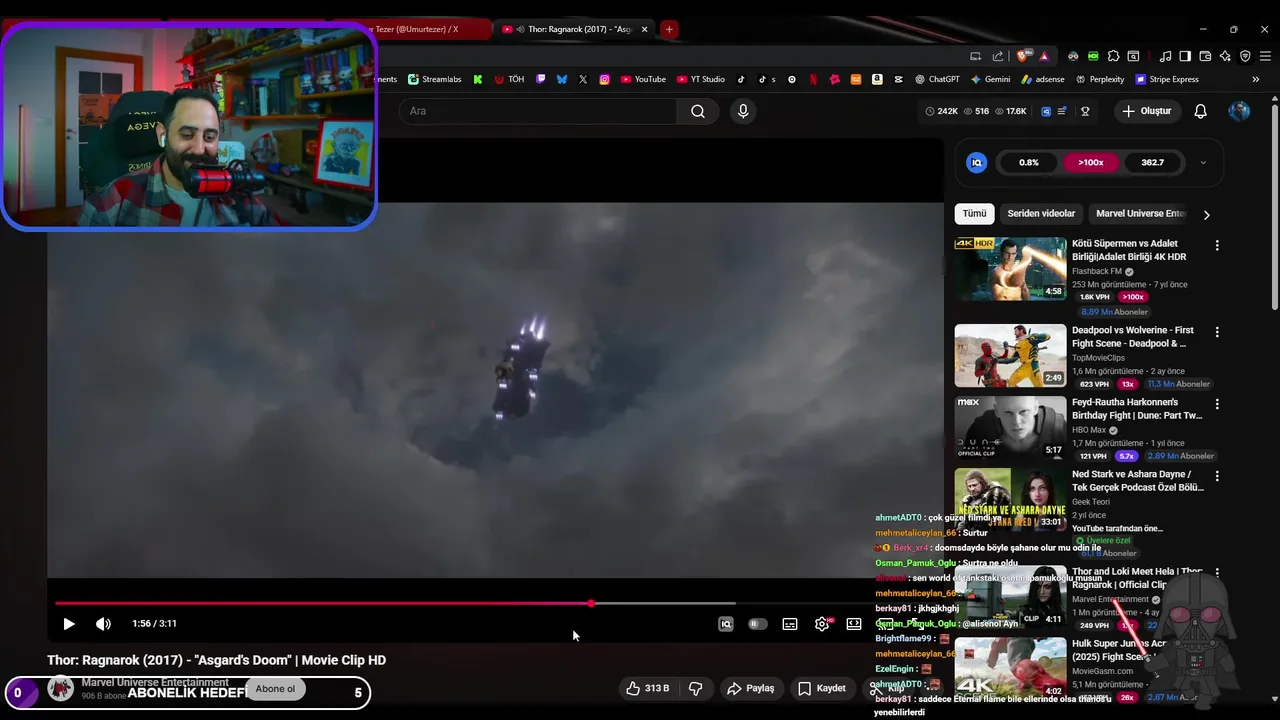Open the Brave main hamburger menu
This screenshot has height=720, width=1280.
pyautogui.click(x=1265, y=56)
